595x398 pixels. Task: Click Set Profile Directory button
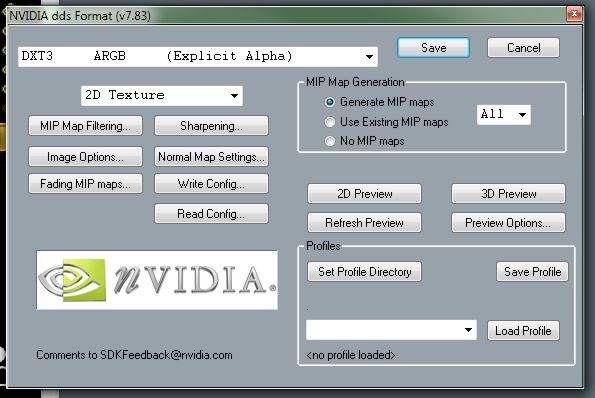point(364,272)
